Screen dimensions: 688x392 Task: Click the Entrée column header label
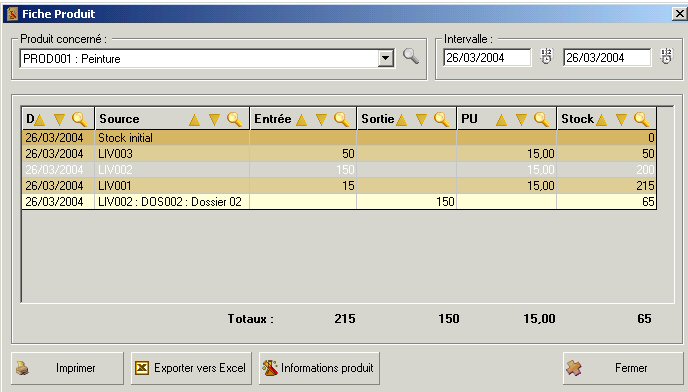click(272, 119)
